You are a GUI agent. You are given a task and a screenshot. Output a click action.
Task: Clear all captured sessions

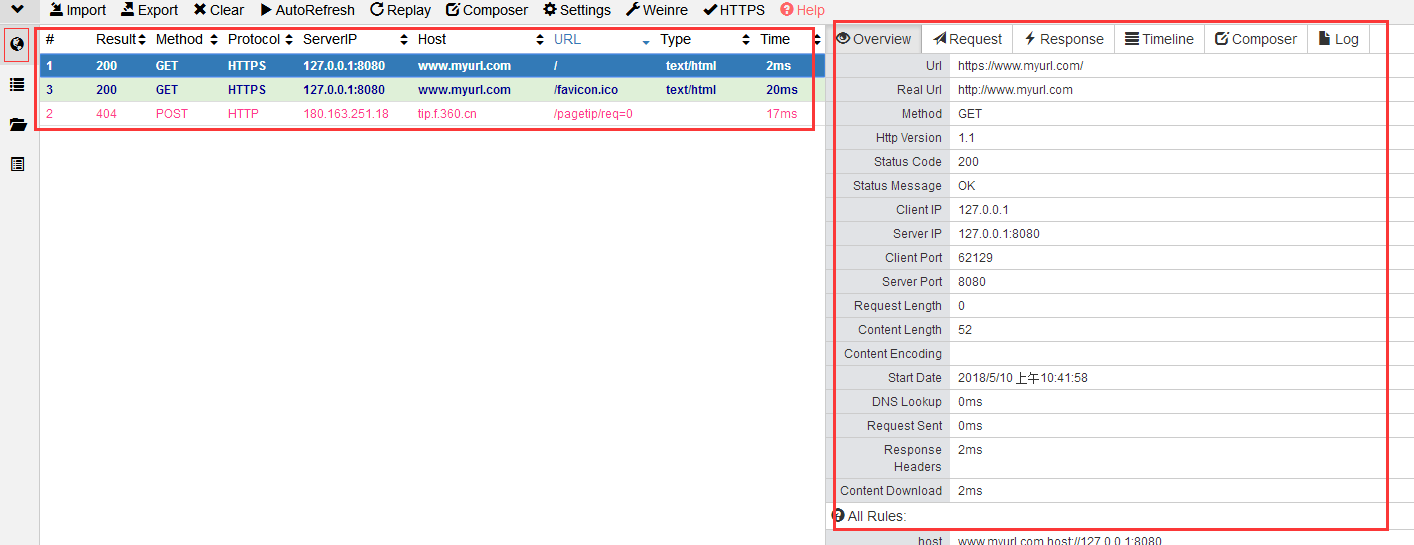pos(218,10)
